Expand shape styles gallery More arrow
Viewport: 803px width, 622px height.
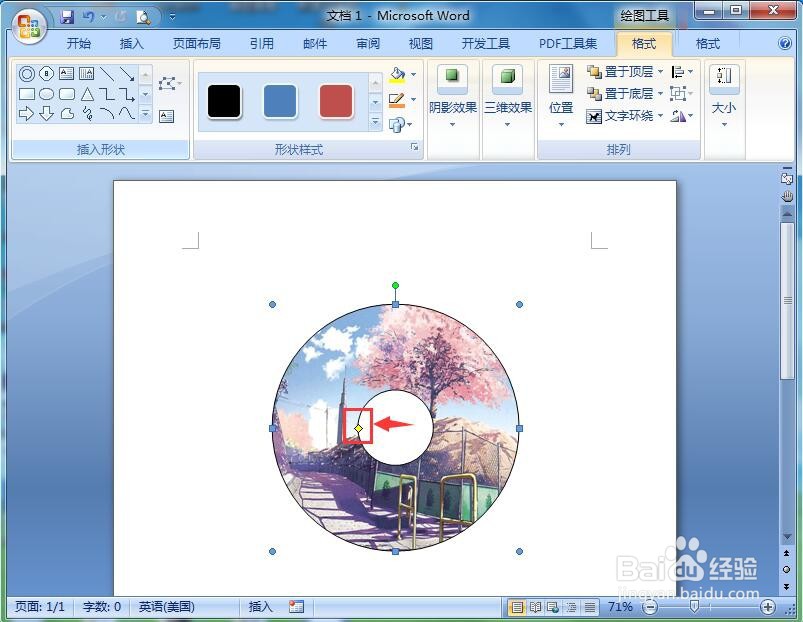(x=375, y=122)
